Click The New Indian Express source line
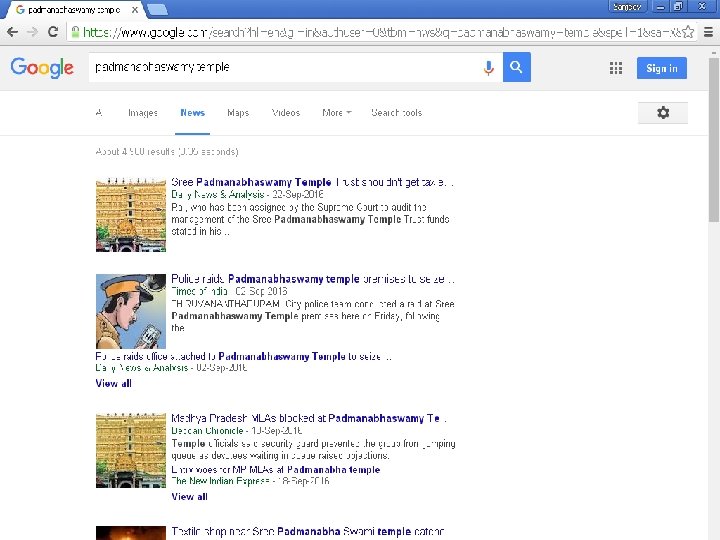The height and width of the screenshot is (540, 720). (x=250, y=481)
